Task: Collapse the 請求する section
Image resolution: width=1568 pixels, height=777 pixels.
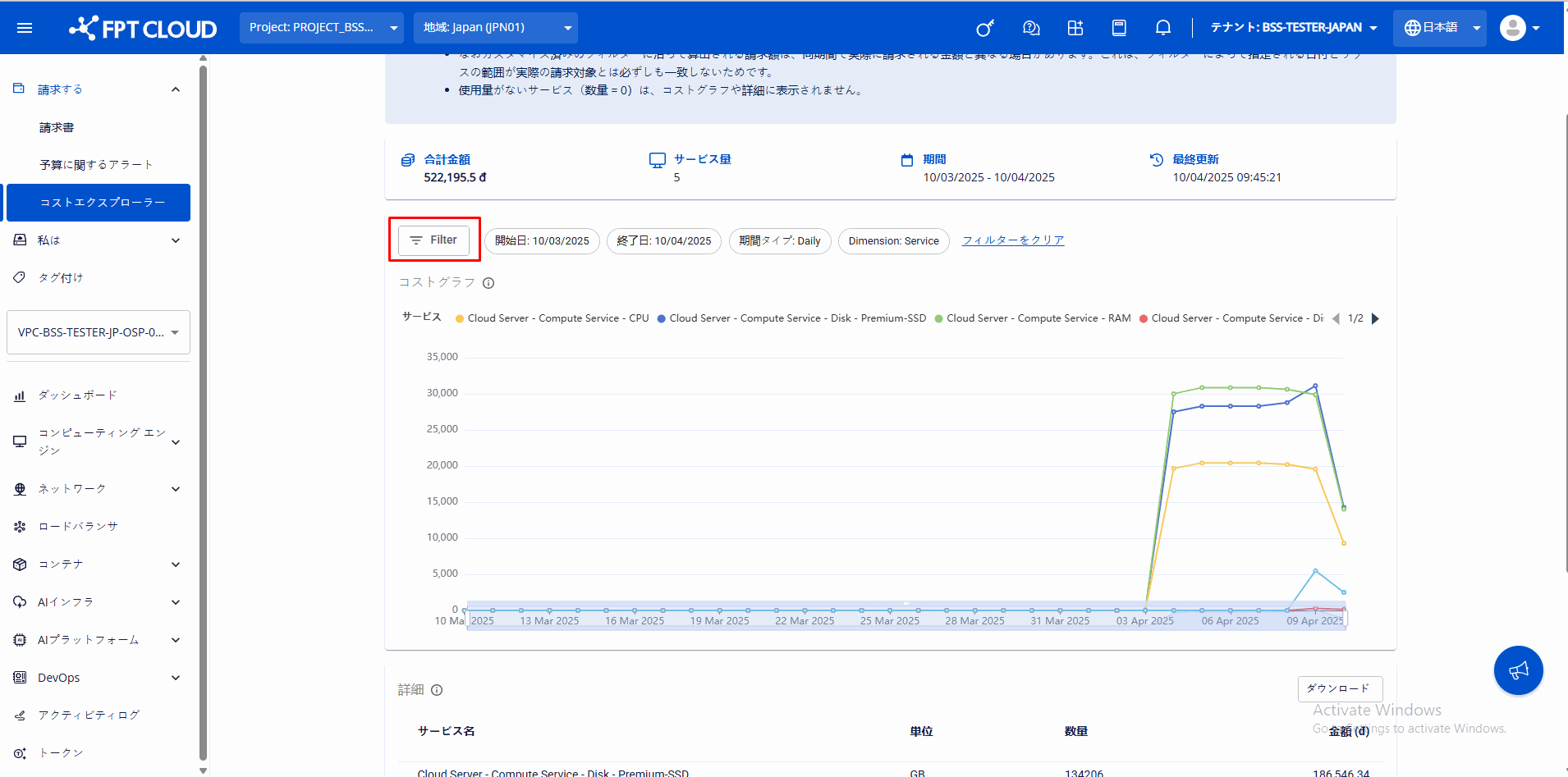Action: click(x=175, y=89)
